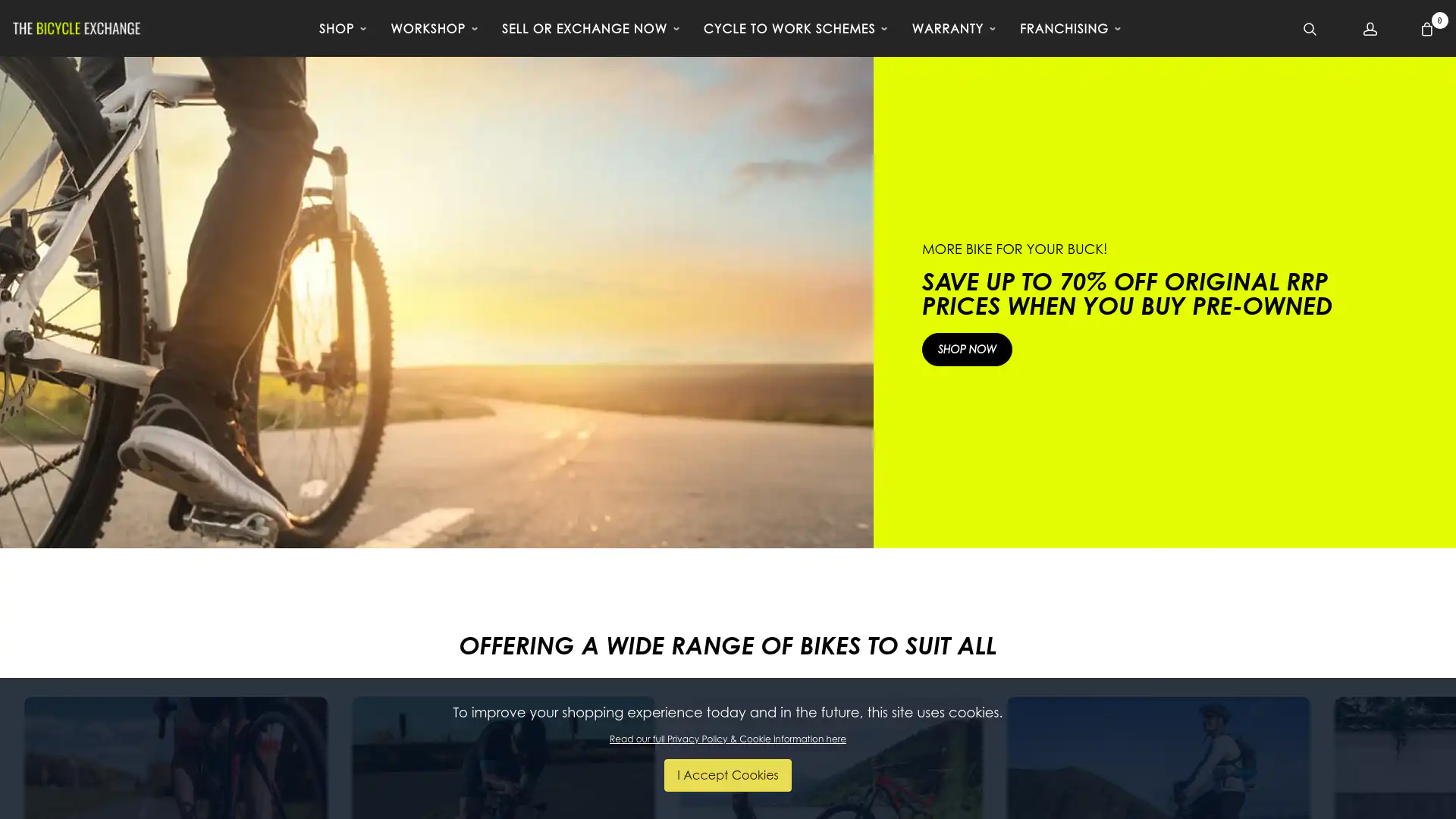The image size is (1456, 819).
Task: Expand the Warranty dropdown chevron
Action: (993, 29)
